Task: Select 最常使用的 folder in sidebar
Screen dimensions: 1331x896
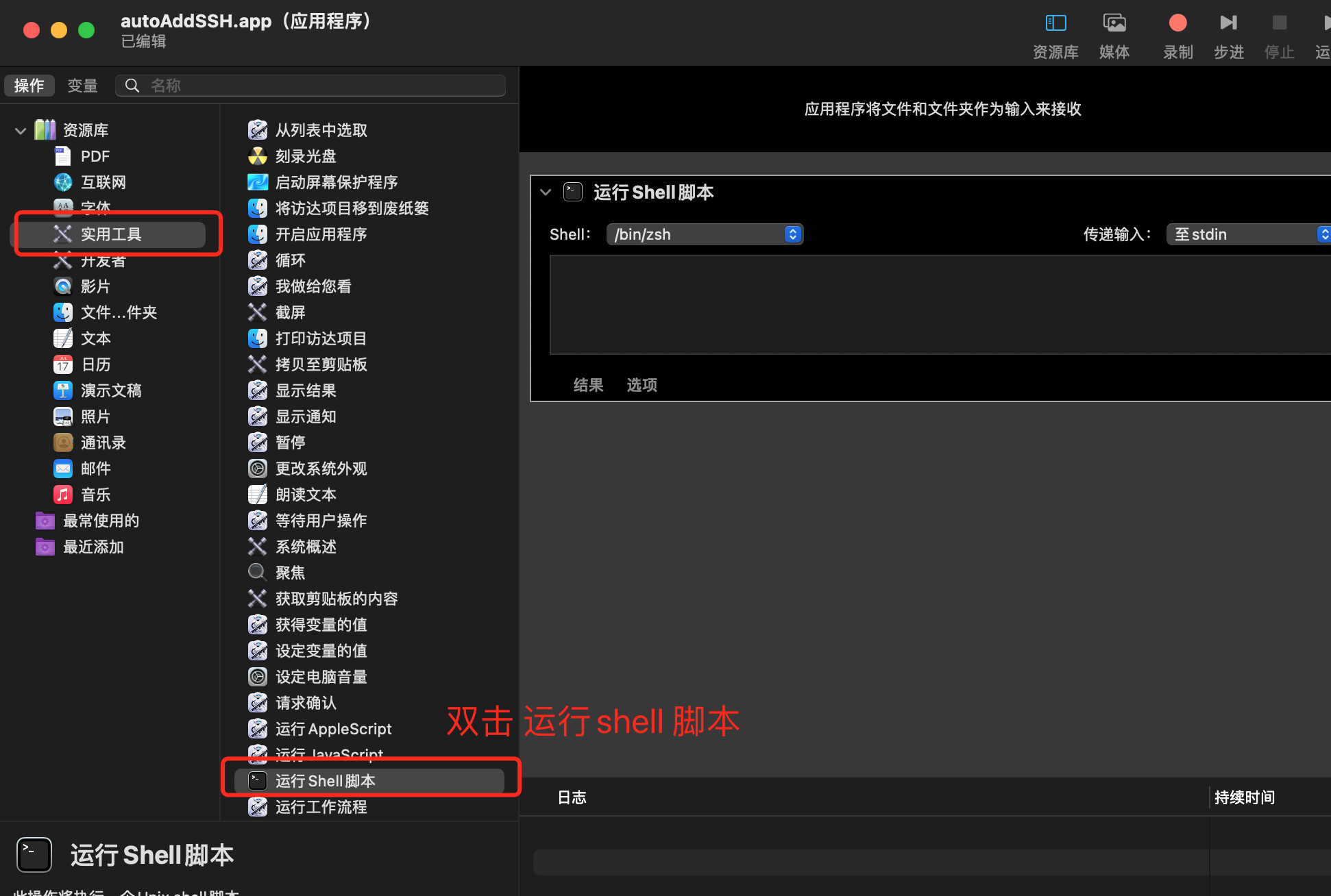Action: click(x=101, y=521)
